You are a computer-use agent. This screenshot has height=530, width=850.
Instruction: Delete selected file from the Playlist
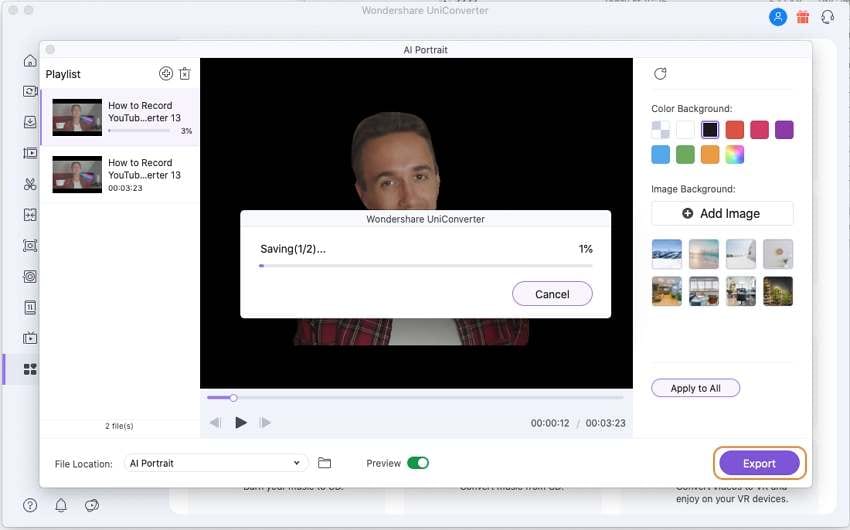pyautogui.click(x=185, y=73)
